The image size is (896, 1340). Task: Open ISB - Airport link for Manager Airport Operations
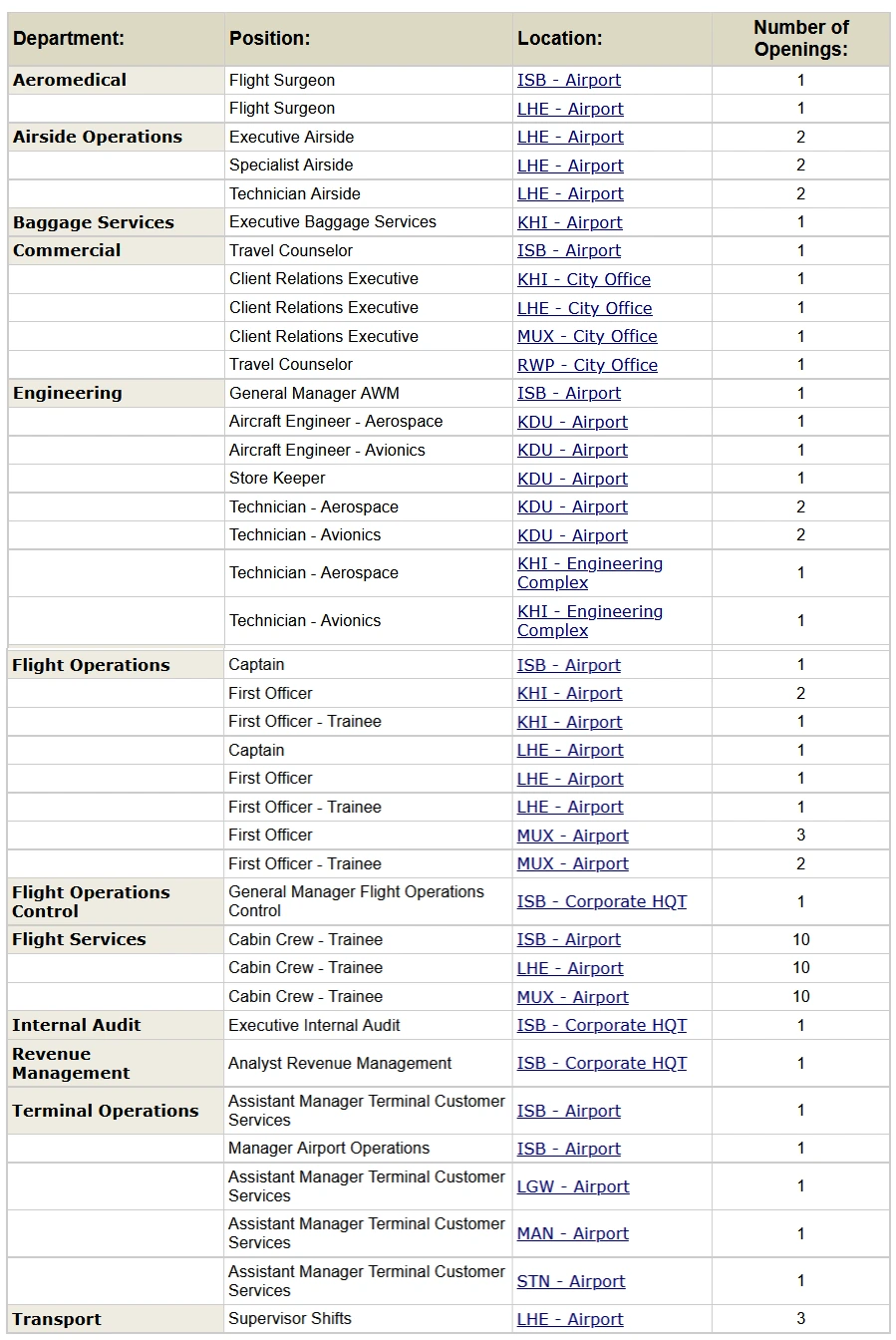568,1150
